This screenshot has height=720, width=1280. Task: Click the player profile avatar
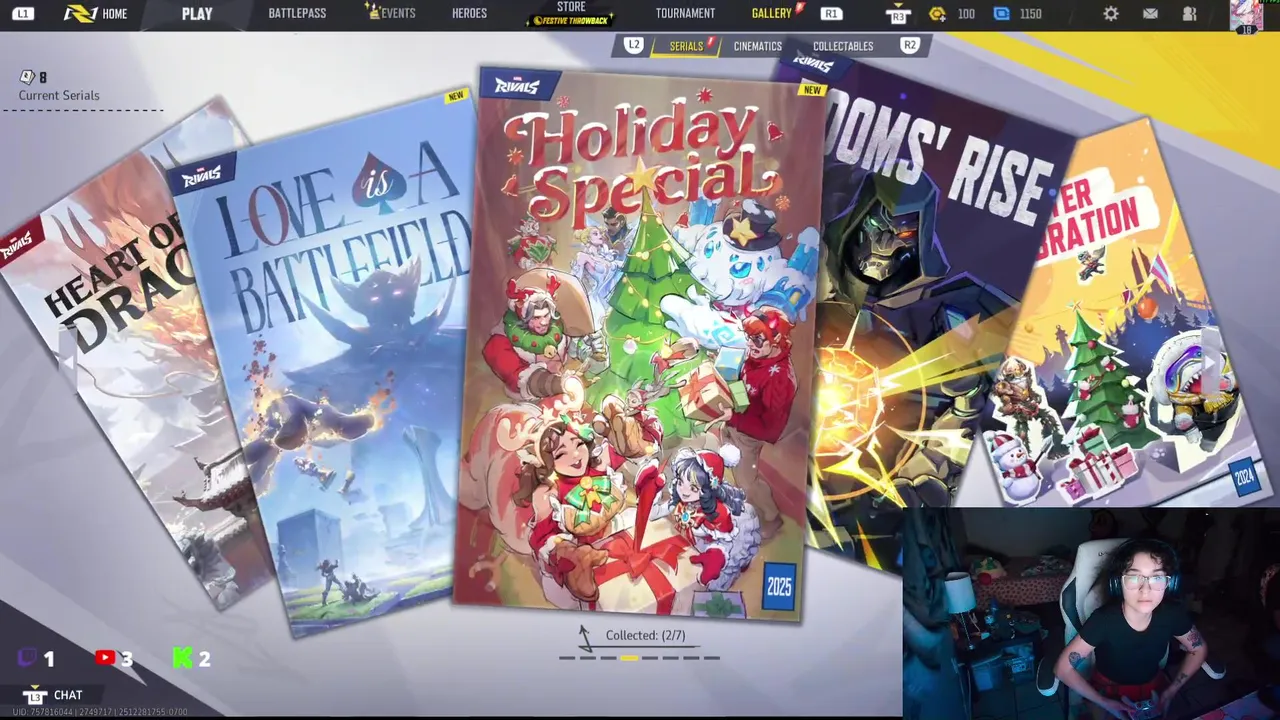(1246, 15)
